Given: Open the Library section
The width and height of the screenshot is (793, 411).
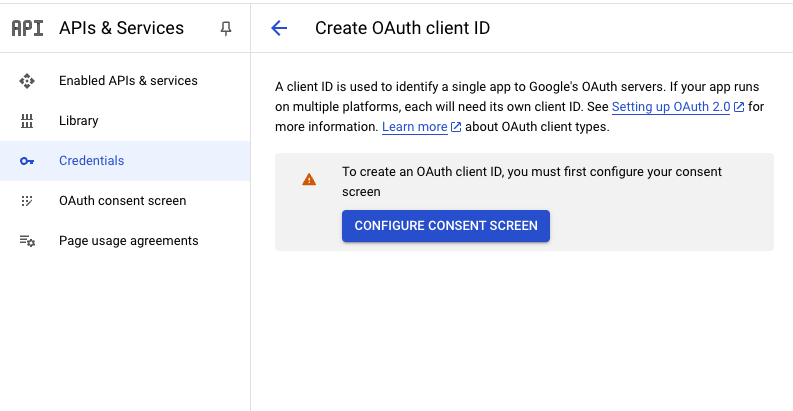Looking at the screenshot, I should tap(125, 121).
